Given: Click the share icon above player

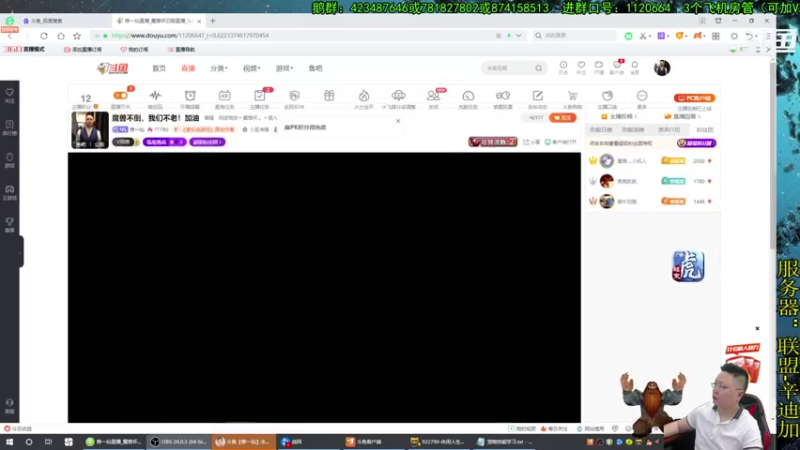Looking at the screenshot, I should [531, 142].
